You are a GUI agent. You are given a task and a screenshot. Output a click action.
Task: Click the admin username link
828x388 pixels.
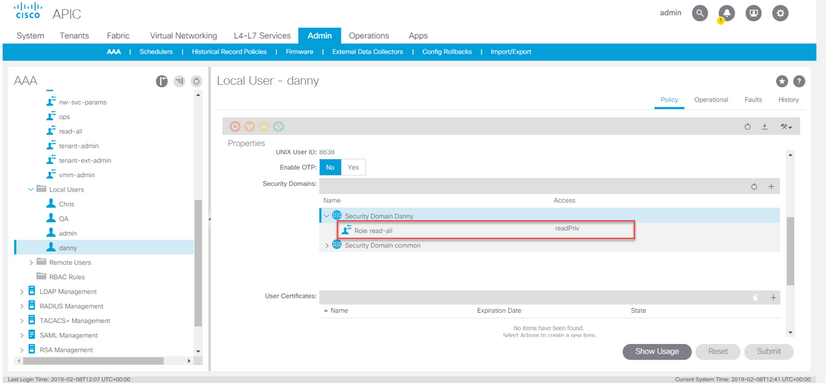pos(671,13)
